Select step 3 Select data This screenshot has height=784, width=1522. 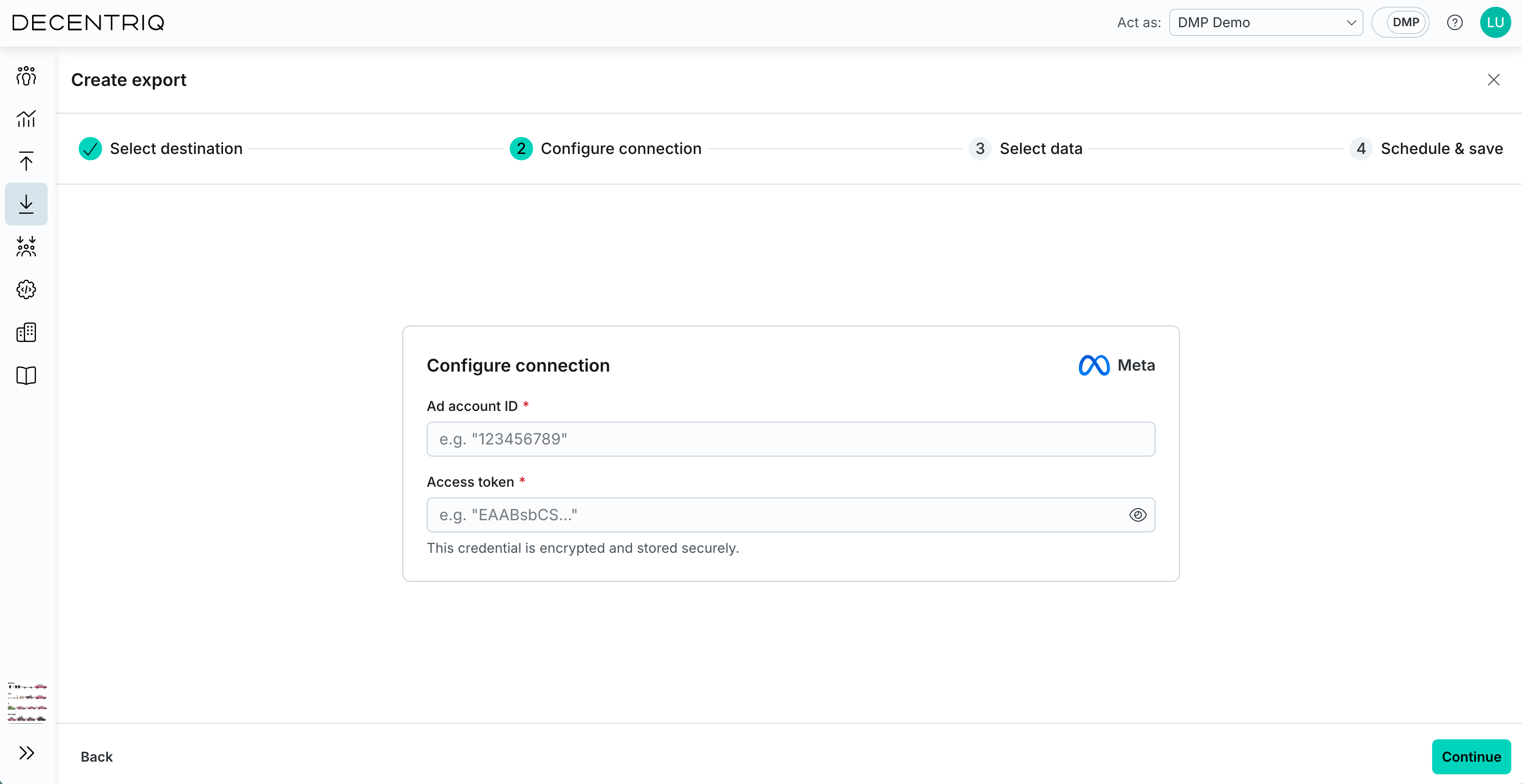pyautogui.click(x=1026, y=148)
